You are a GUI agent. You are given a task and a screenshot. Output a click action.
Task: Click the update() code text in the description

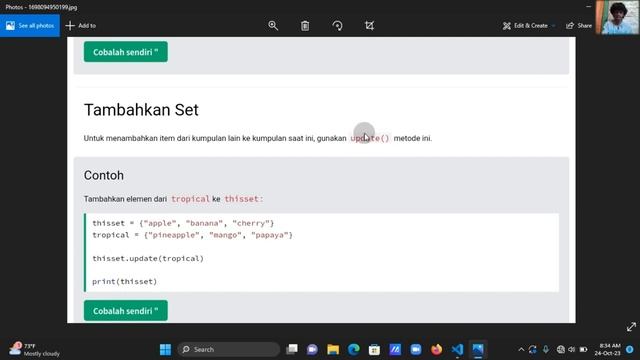pyautogui.click(x=370, y=138)
